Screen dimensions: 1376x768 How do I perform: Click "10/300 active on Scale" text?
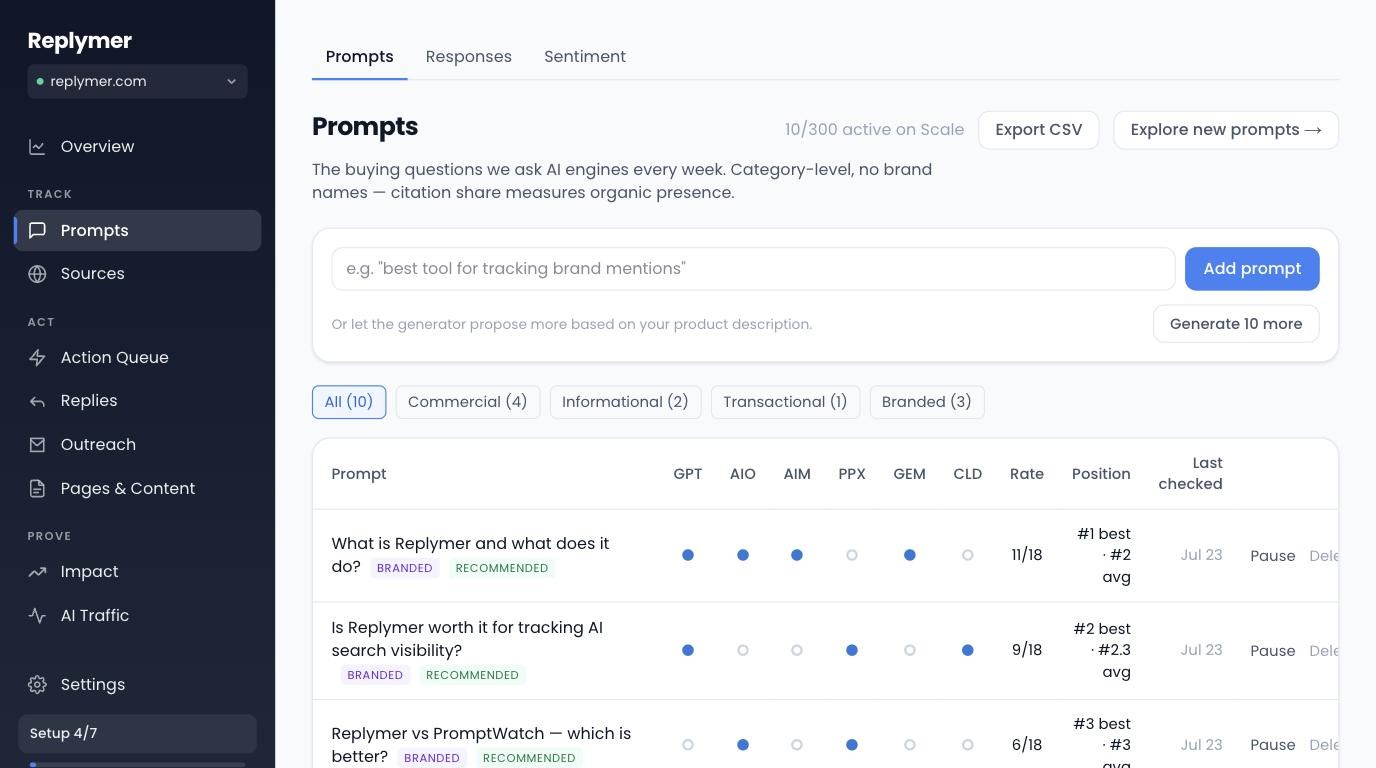click(874, 130)
